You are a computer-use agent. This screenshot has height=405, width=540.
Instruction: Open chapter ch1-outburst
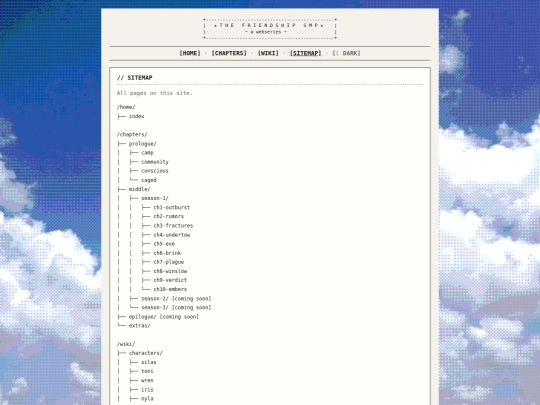172,207
